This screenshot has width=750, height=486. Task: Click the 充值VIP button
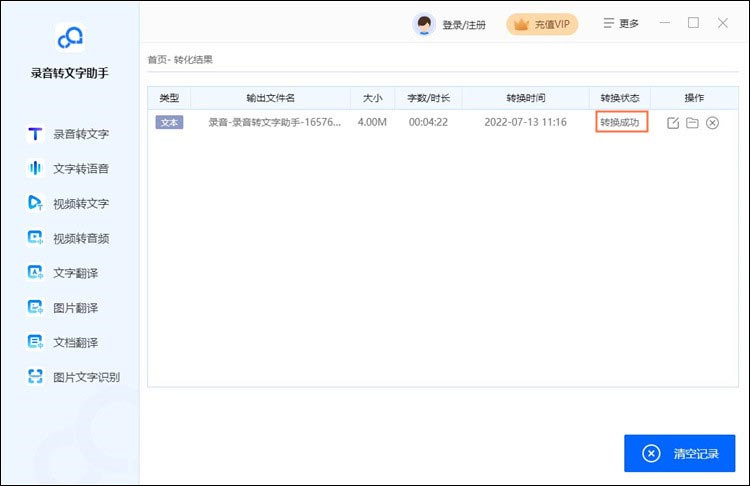[x=542, y=24]
